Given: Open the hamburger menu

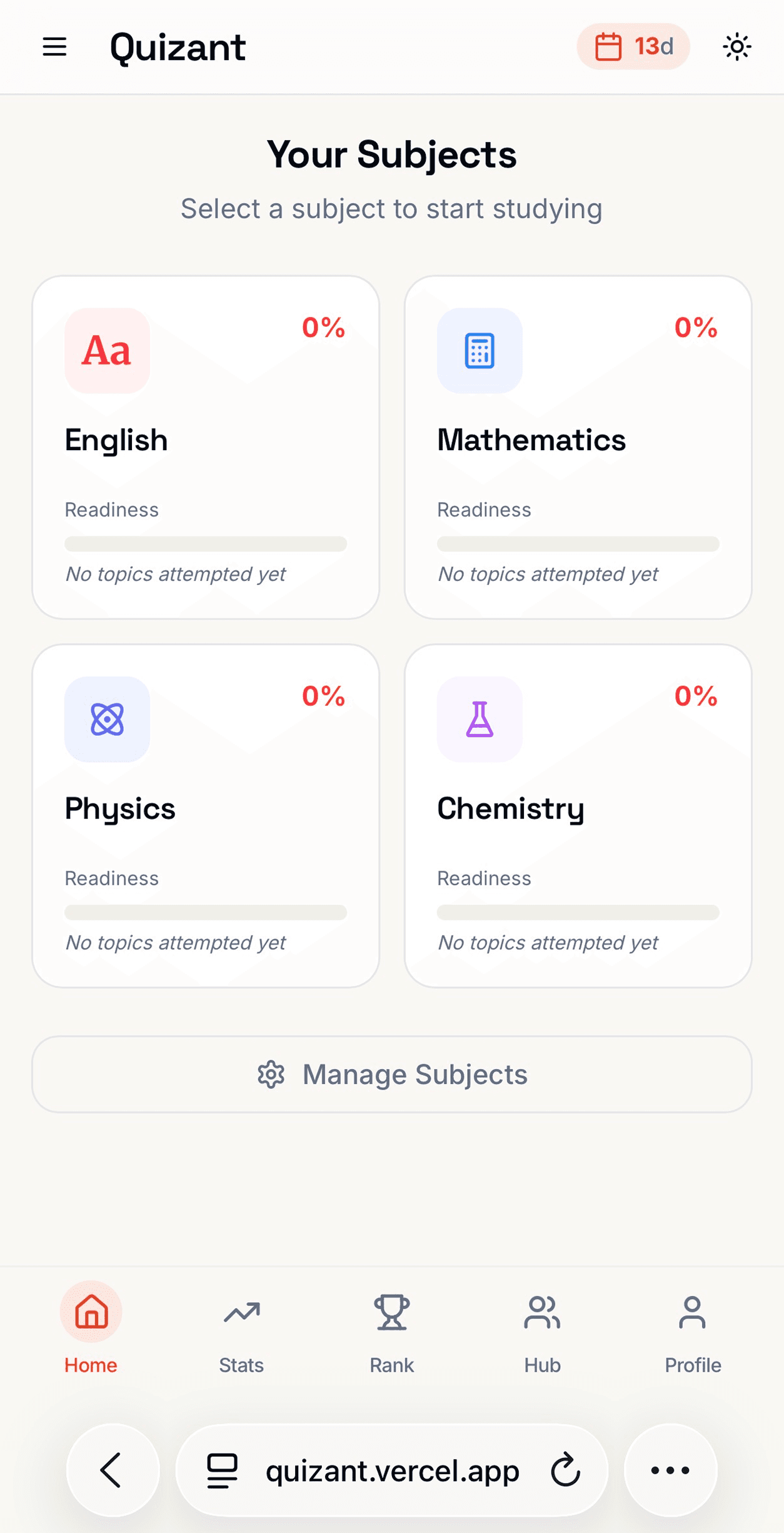Looking at the screenshot, I should tap(54, 47).
